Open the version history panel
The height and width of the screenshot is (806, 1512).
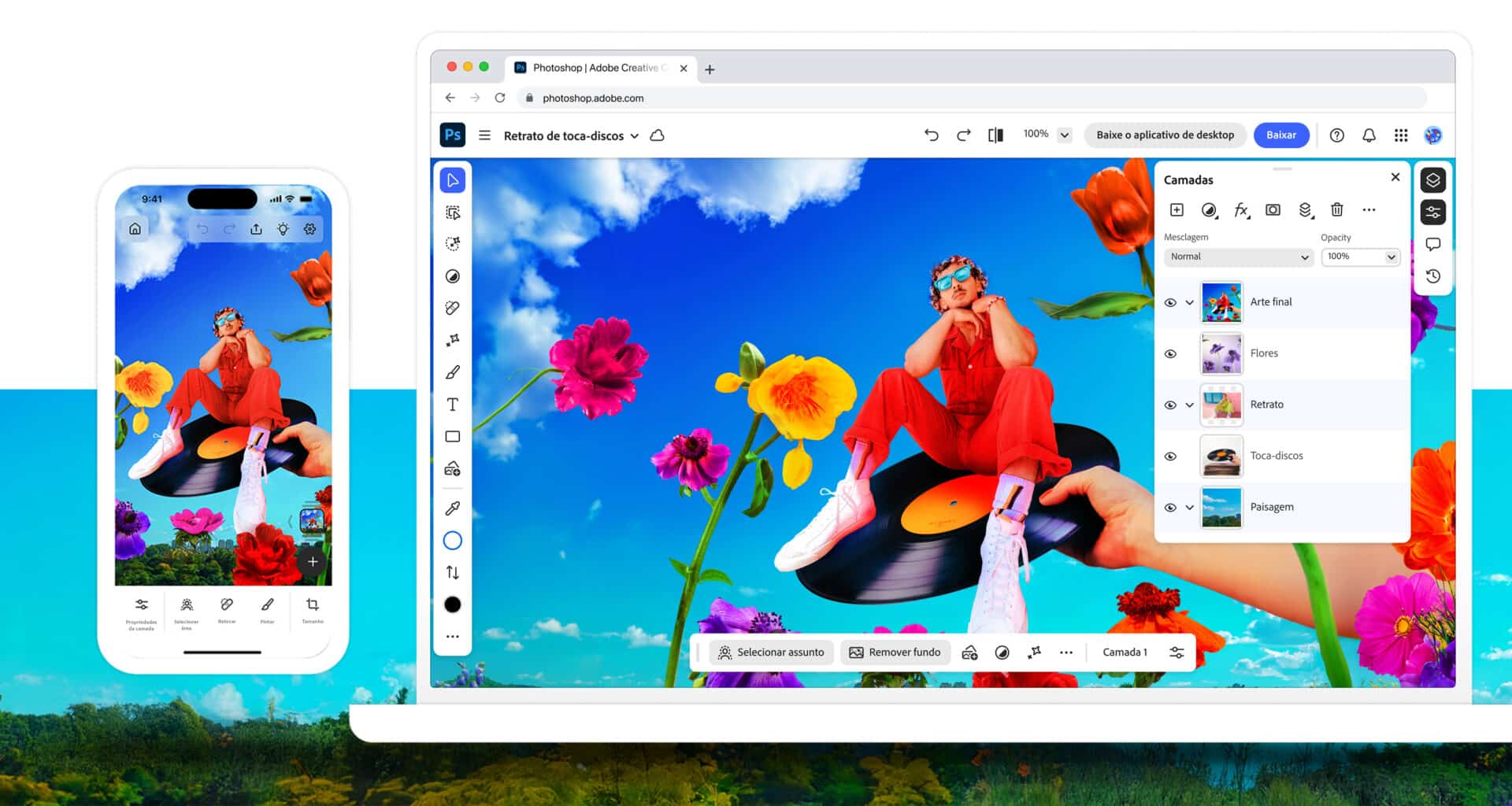1432,276
